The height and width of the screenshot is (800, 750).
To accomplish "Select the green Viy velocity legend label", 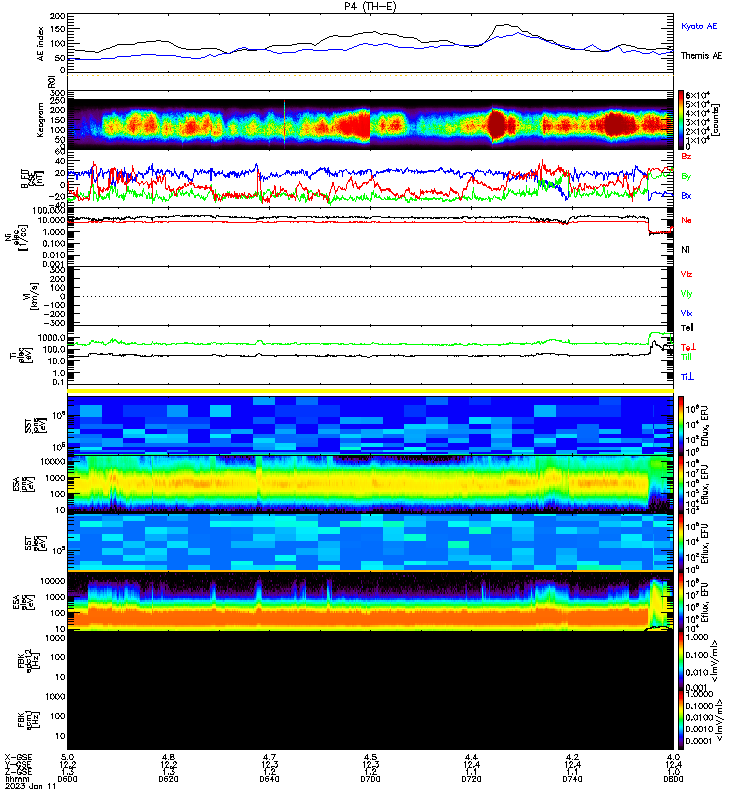I will coord(686,294).
